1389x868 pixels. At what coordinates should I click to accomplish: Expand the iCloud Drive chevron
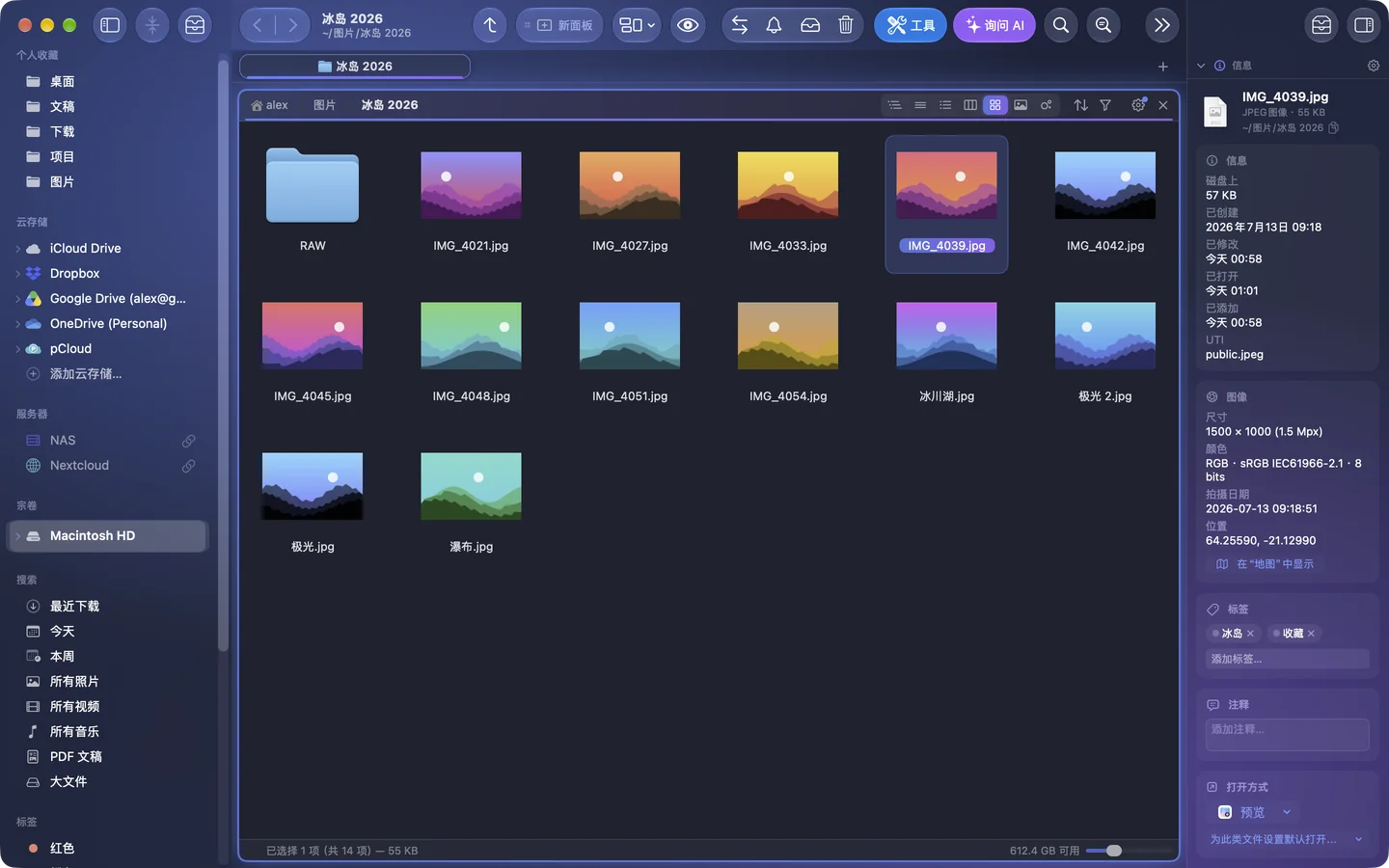point(17,249)
